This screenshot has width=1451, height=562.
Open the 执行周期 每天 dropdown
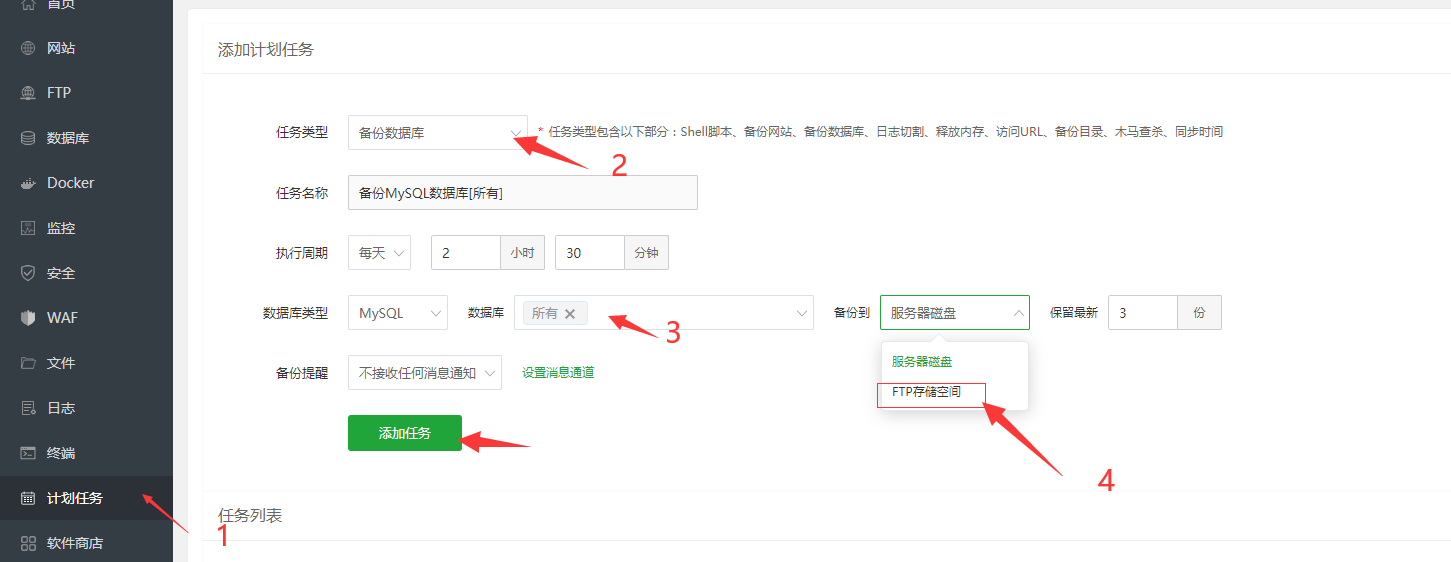click(x=379, y=253)
